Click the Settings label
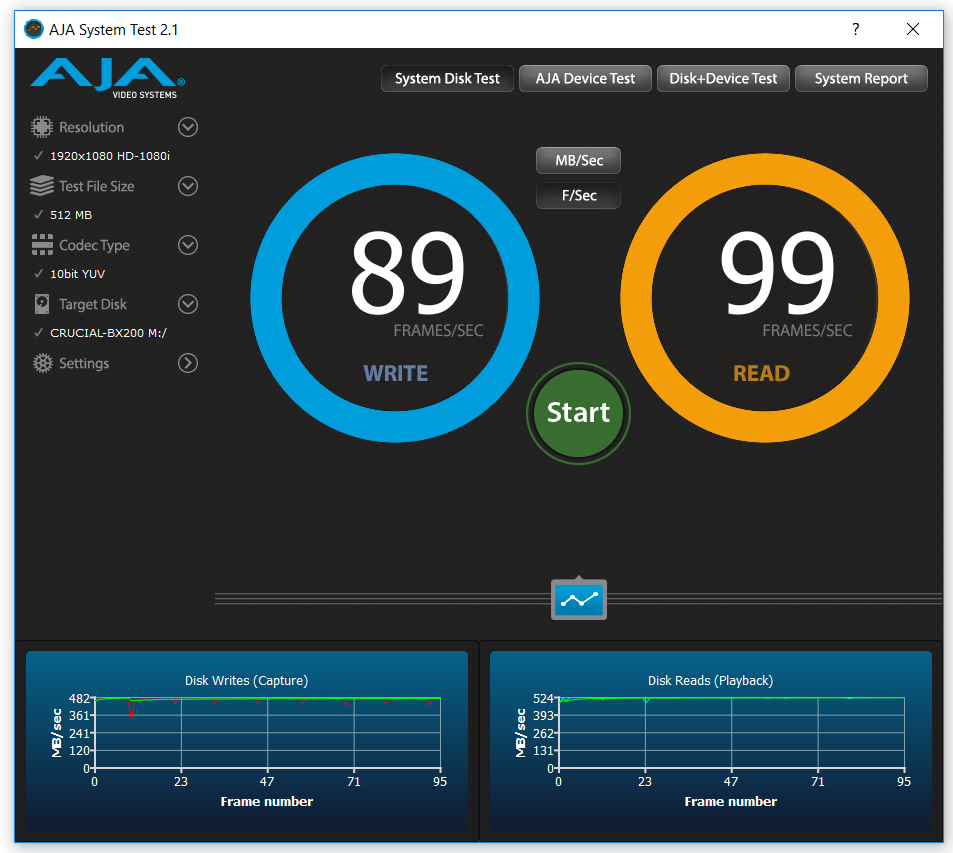953x853 pixels. coord(84,363)
